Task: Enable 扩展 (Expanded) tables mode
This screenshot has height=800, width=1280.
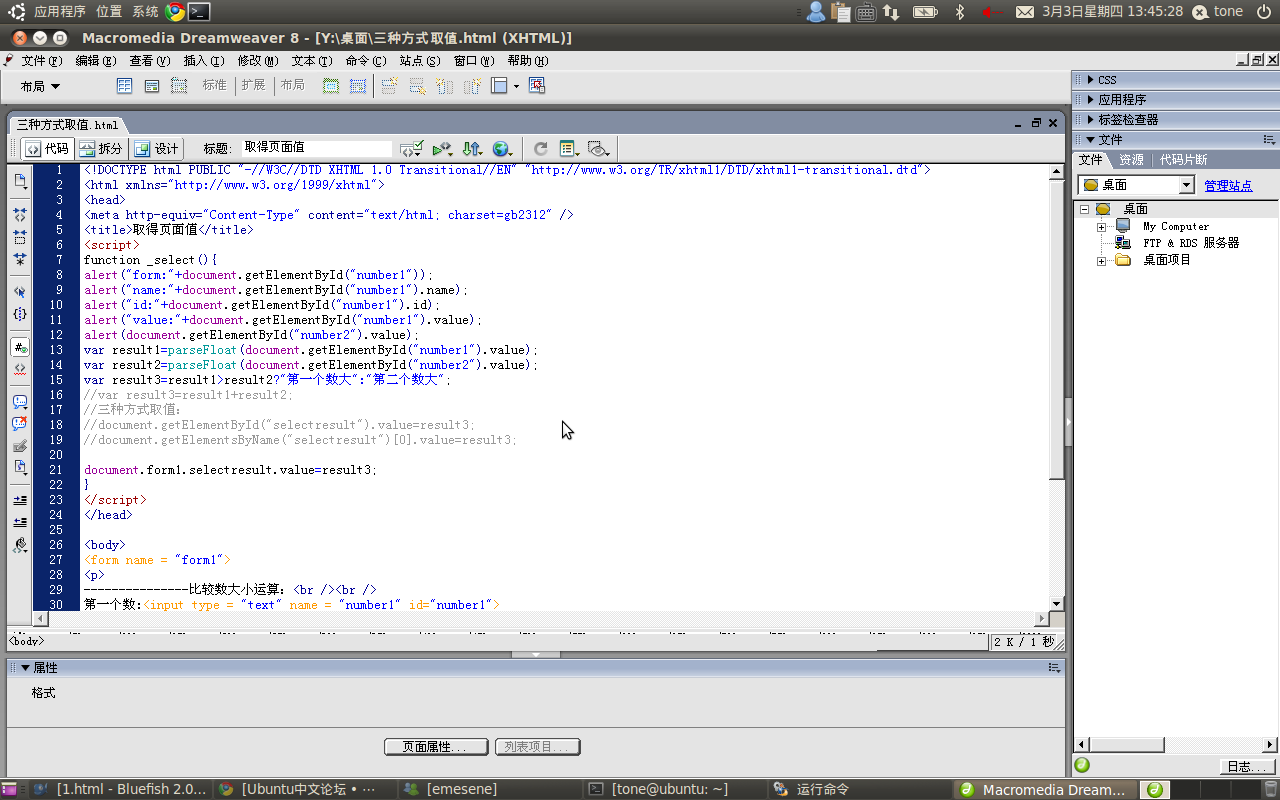Action: coord(254,86)
